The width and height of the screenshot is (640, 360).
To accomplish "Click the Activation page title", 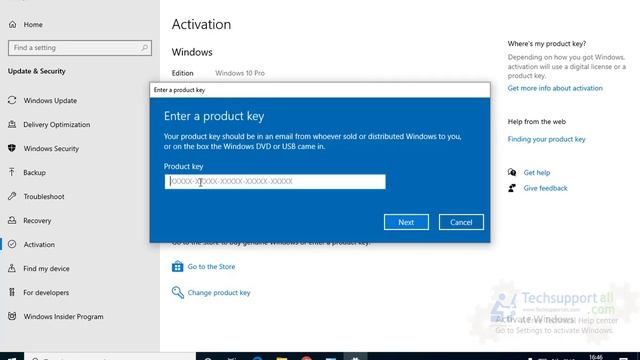I will [x=201, y=24].
